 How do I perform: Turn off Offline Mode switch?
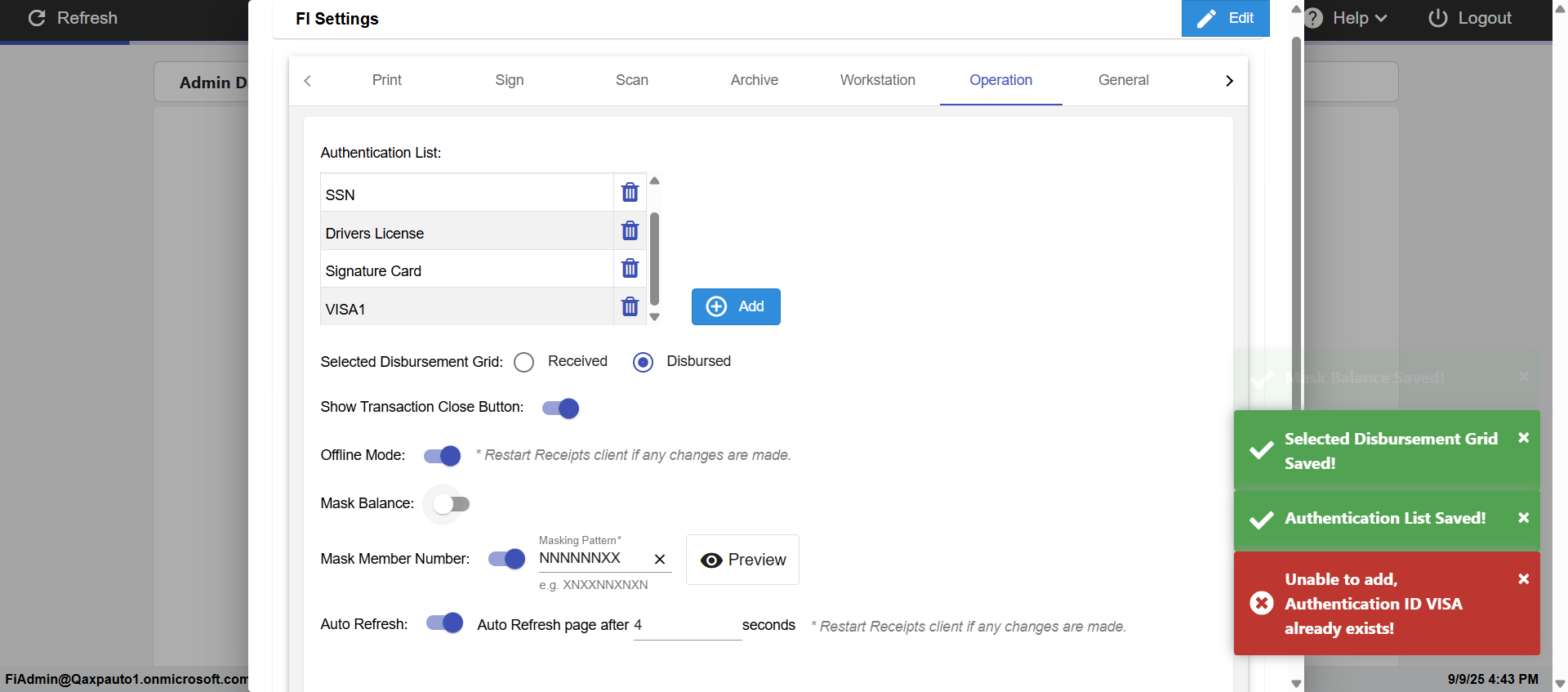tap(443, 456)
